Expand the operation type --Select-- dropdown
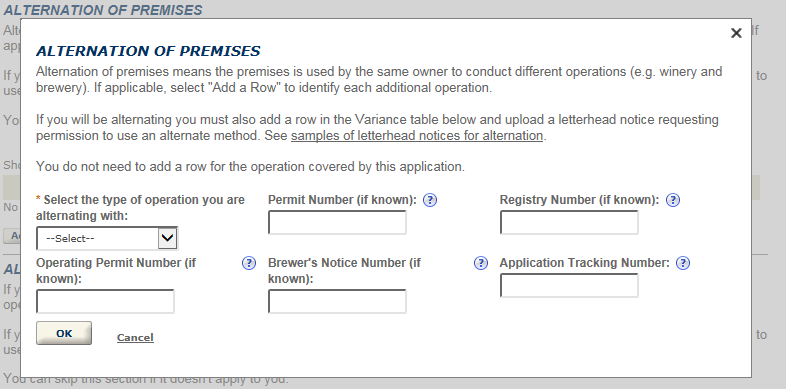 [x=107, y=239]
